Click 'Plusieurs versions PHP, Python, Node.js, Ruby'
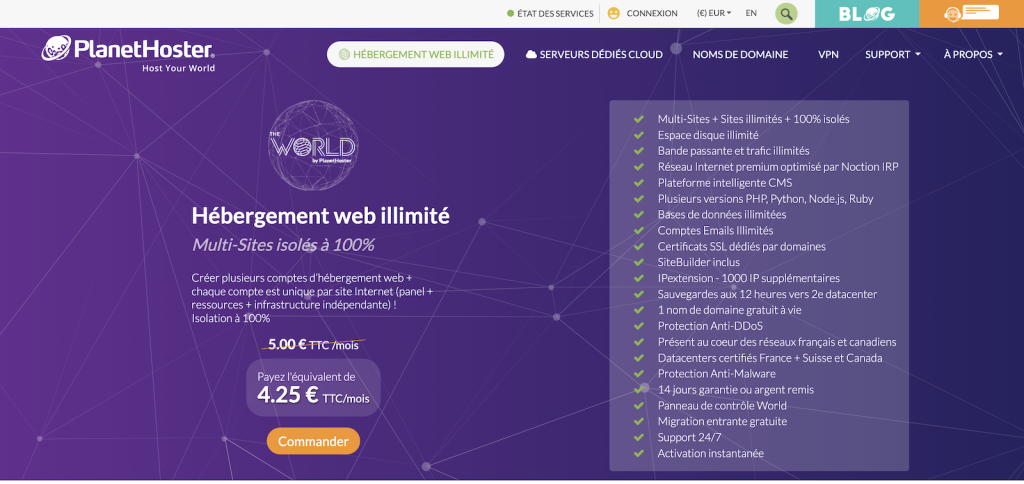Image resolution: width=1024 pixels, height=484 pixels. click(x=765, y=199)
